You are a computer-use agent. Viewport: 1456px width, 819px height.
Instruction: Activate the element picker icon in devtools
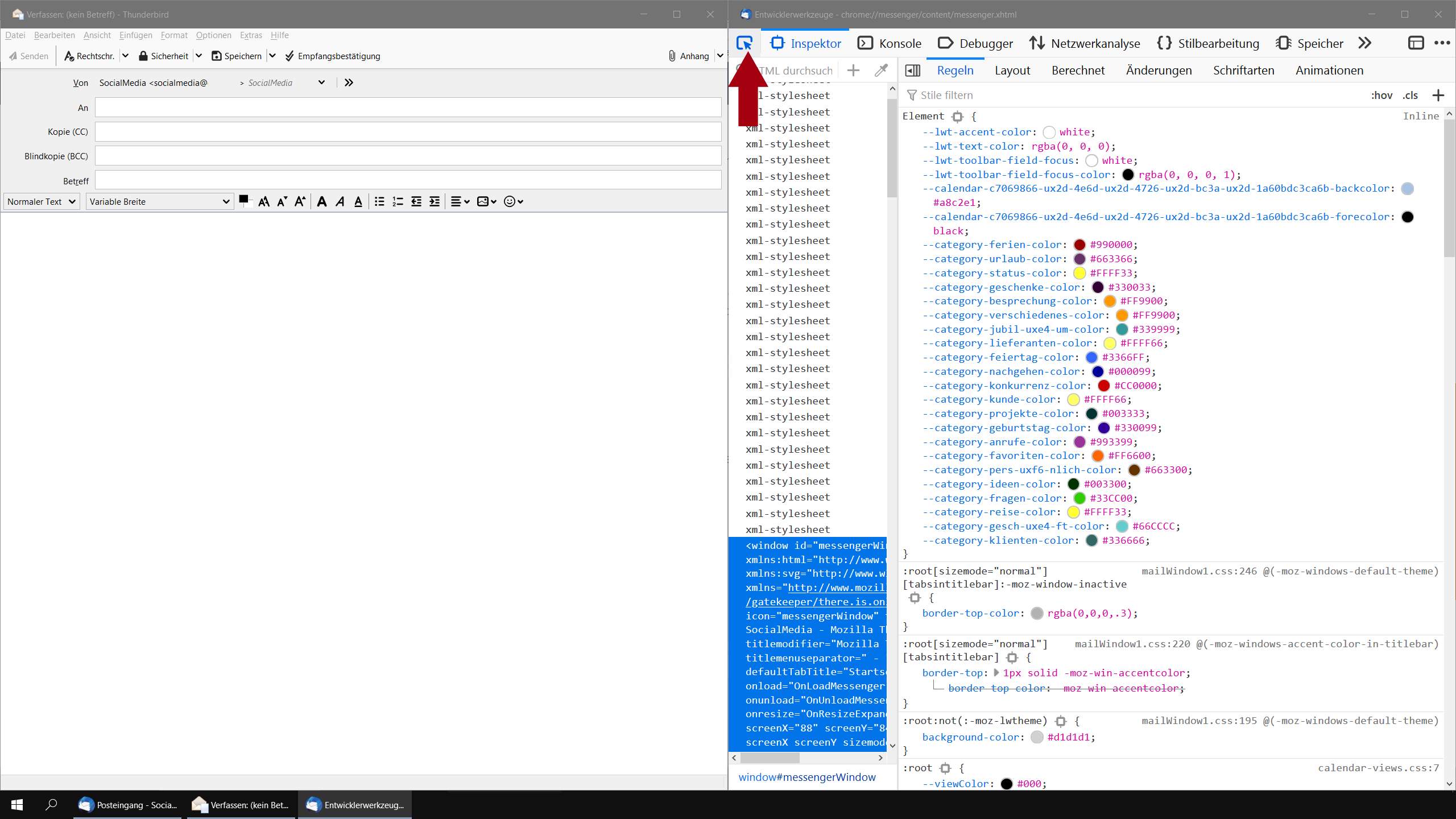744,43
